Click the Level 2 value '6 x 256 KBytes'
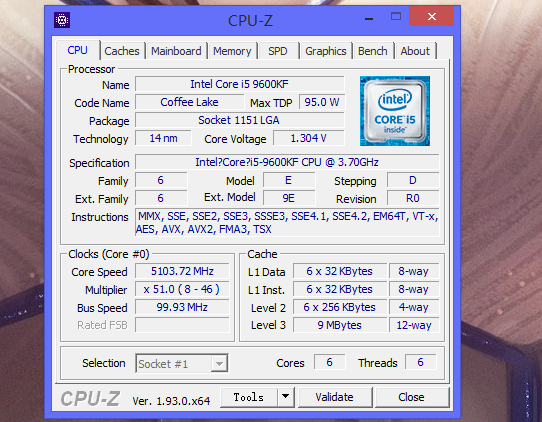The image size is (542, 422). [339, 307]
